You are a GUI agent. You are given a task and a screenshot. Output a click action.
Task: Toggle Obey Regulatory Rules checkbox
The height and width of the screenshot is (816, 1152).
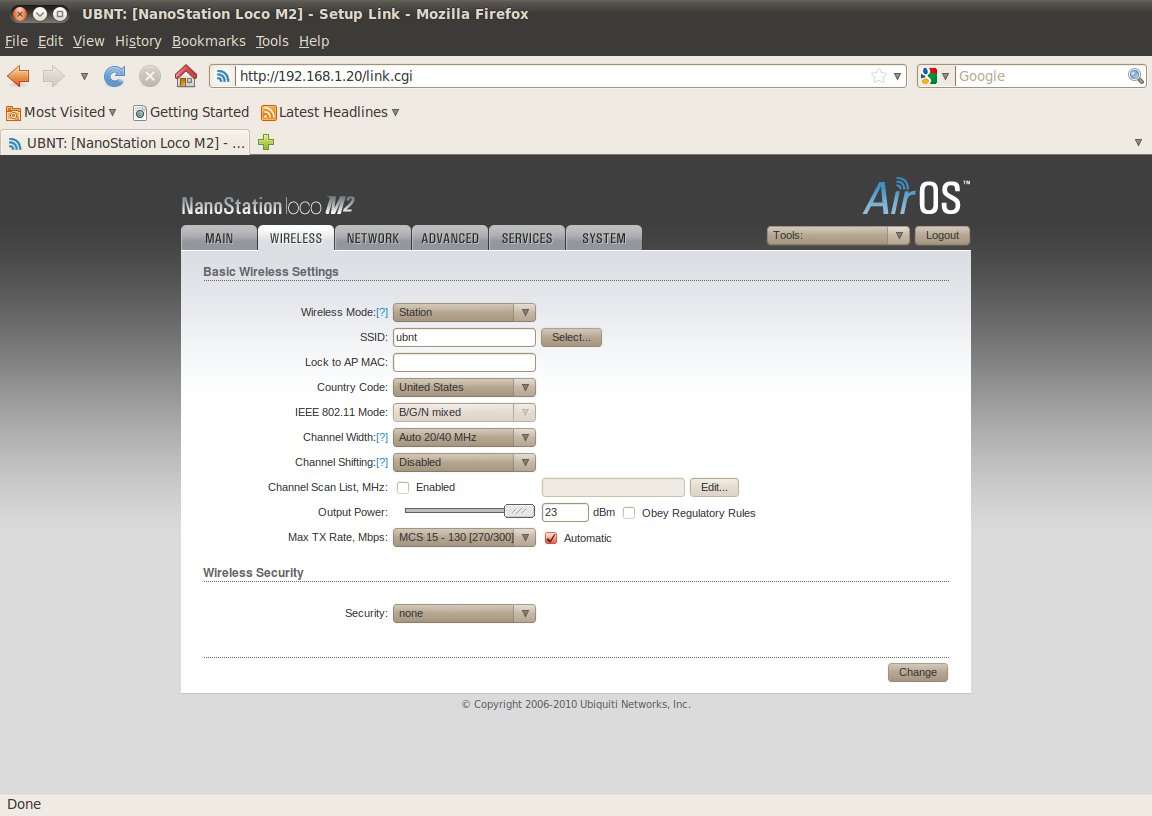click(x=629, y=513)
